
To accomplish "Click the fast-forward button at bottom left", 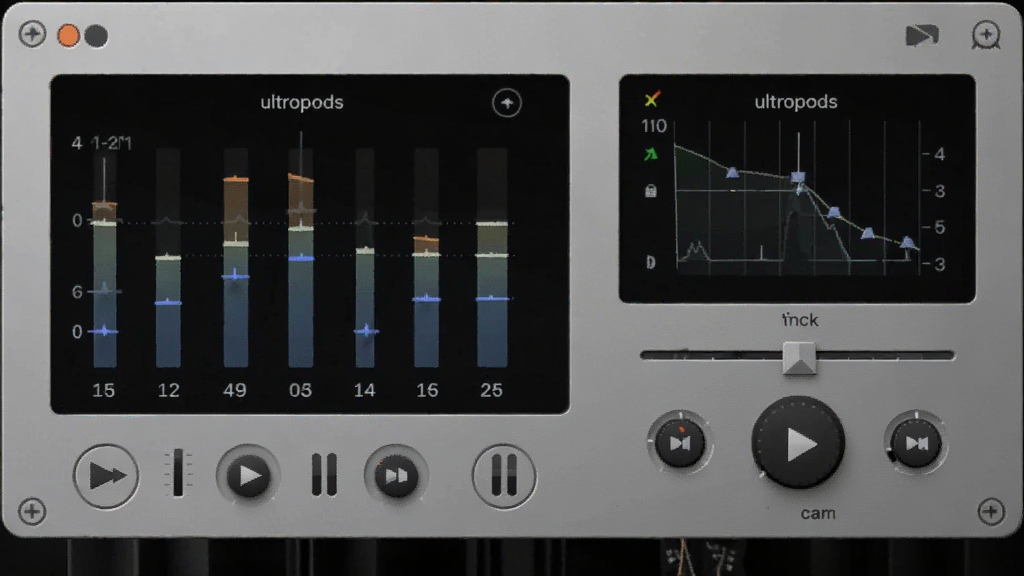I will 106,475.
